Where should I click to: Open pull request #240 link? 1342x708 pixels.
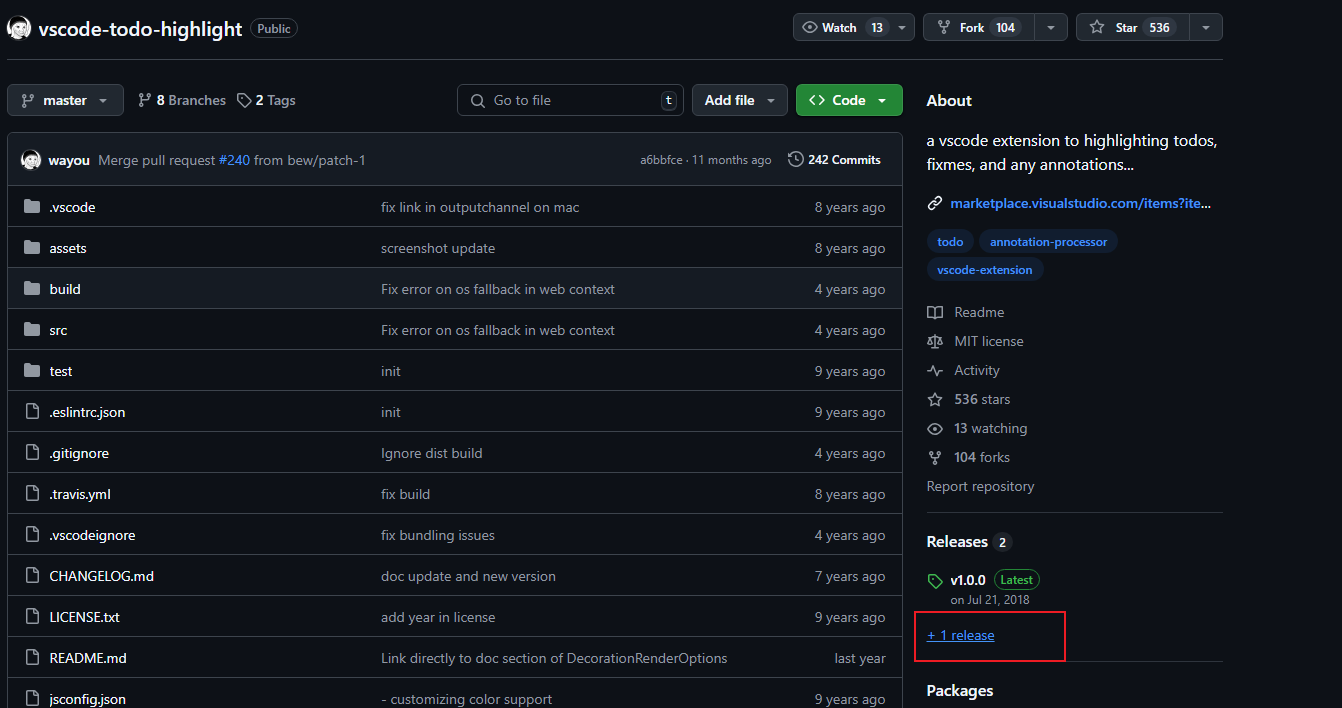tap(234, 160)
